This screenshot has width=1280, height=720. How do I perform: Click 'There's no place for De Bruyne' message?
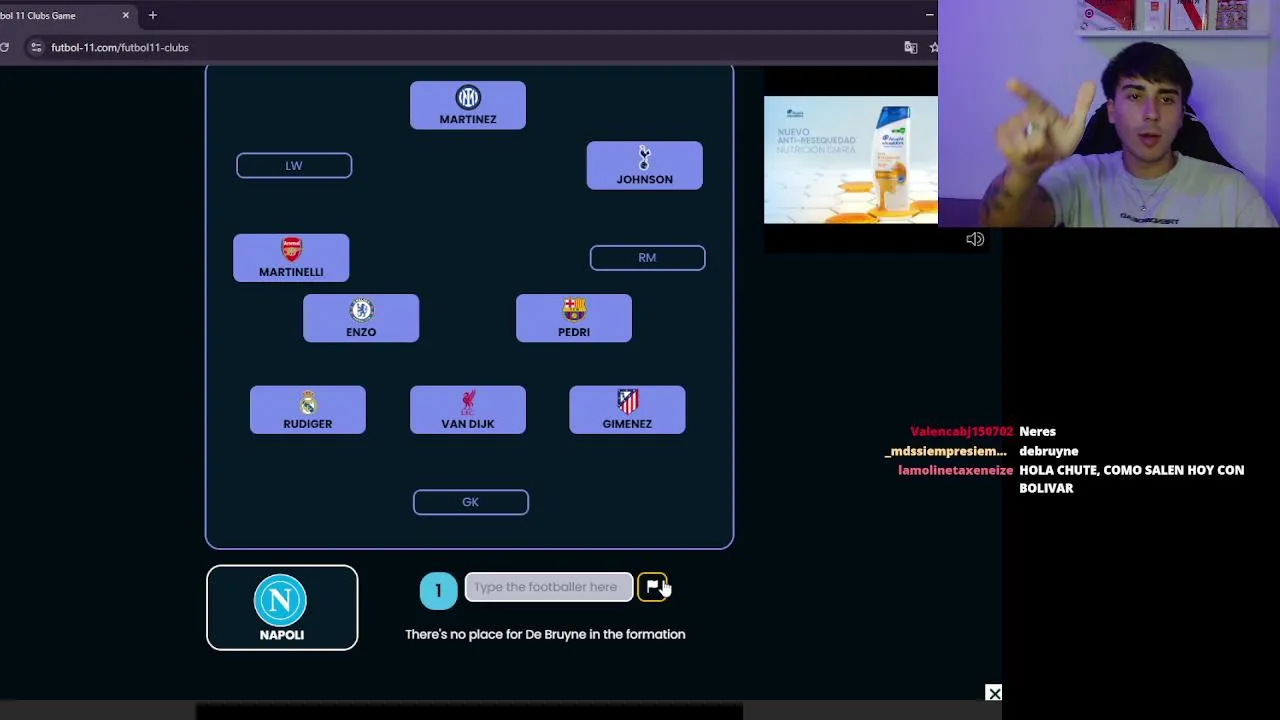pyautogui.click(x=545, y=634)
